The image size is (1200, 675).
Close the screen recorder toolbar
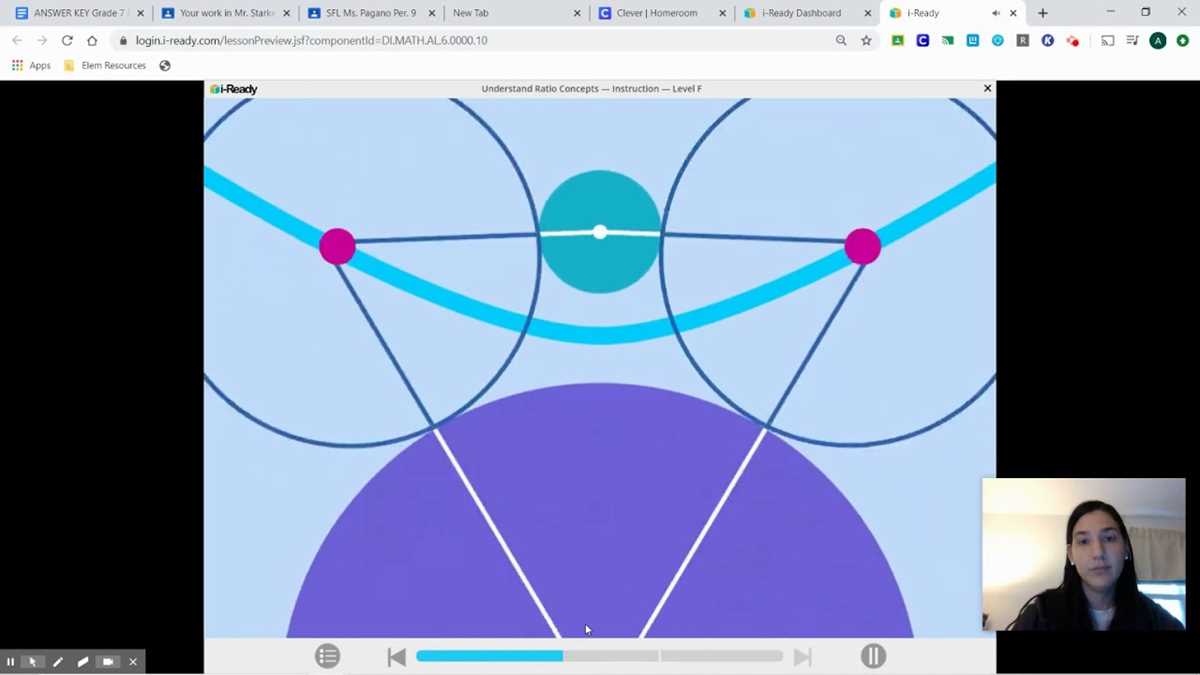(x=133, y=662)
